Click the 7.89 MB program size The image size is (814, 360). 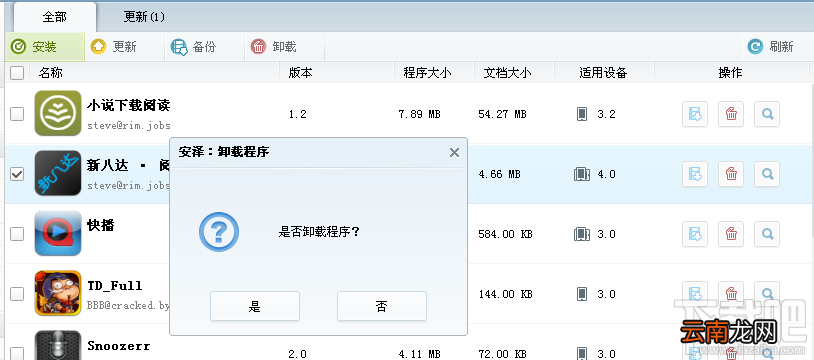click(419, 114)
